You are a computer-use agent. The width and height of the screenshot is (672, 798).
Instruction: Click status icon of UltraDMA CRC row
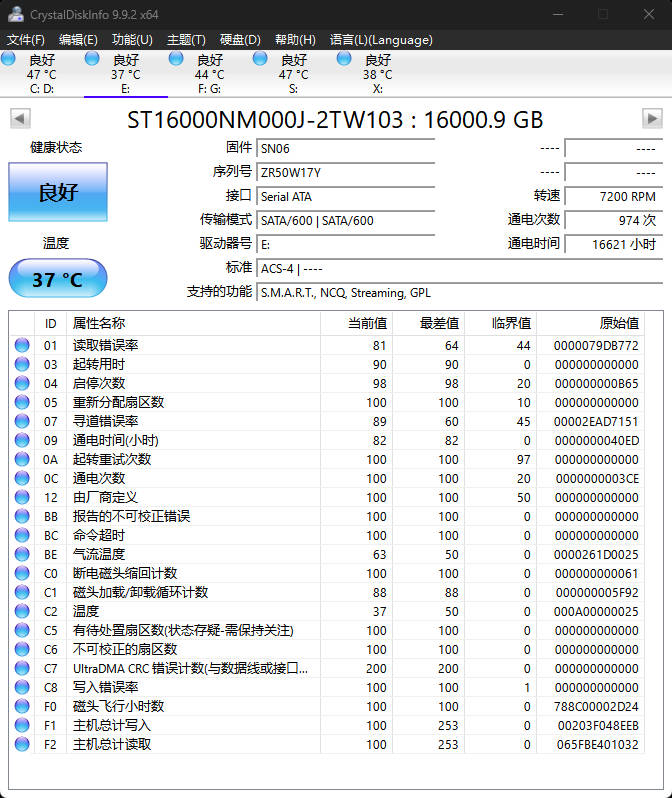[22, 668]
